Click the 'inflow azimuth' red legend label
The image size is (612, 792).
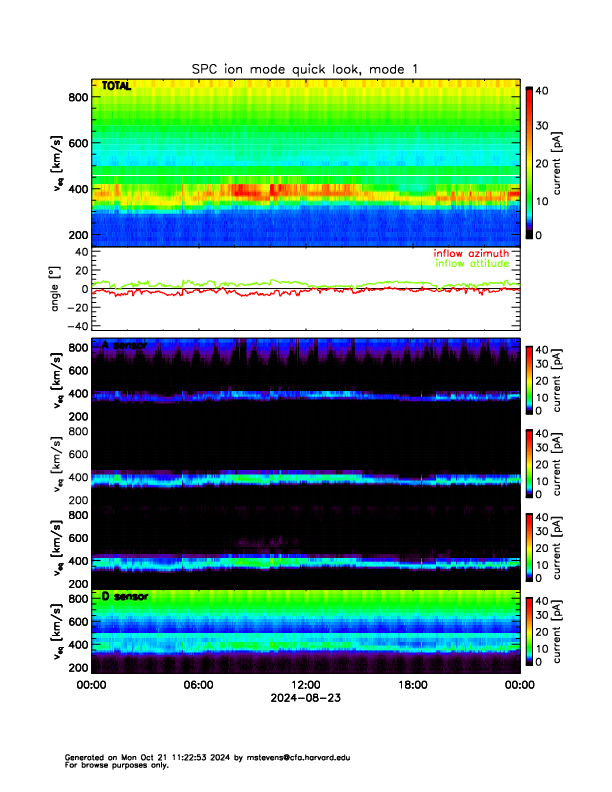pos(471,254)
